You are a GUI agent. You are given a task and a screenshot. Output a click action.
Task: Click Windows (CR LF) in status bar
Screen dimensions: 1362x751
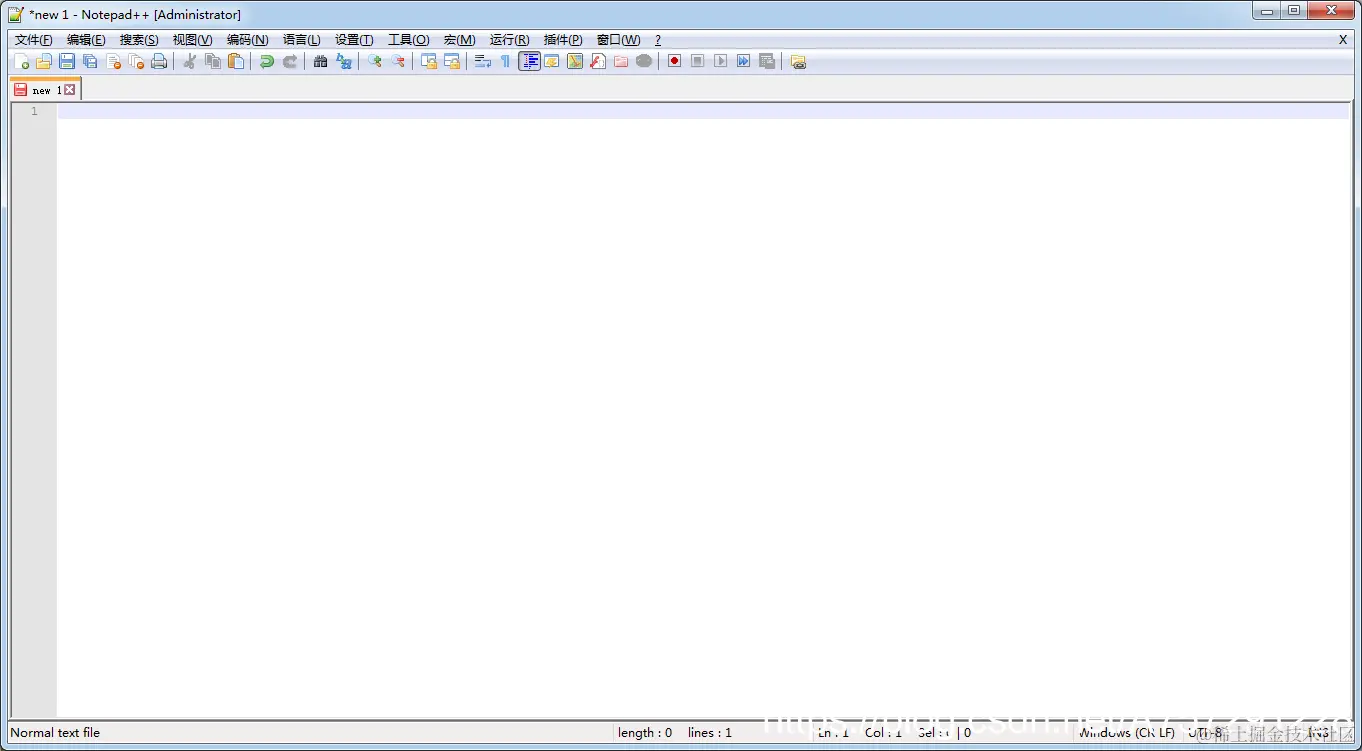pyautogui.click(x=1127, y=733)
